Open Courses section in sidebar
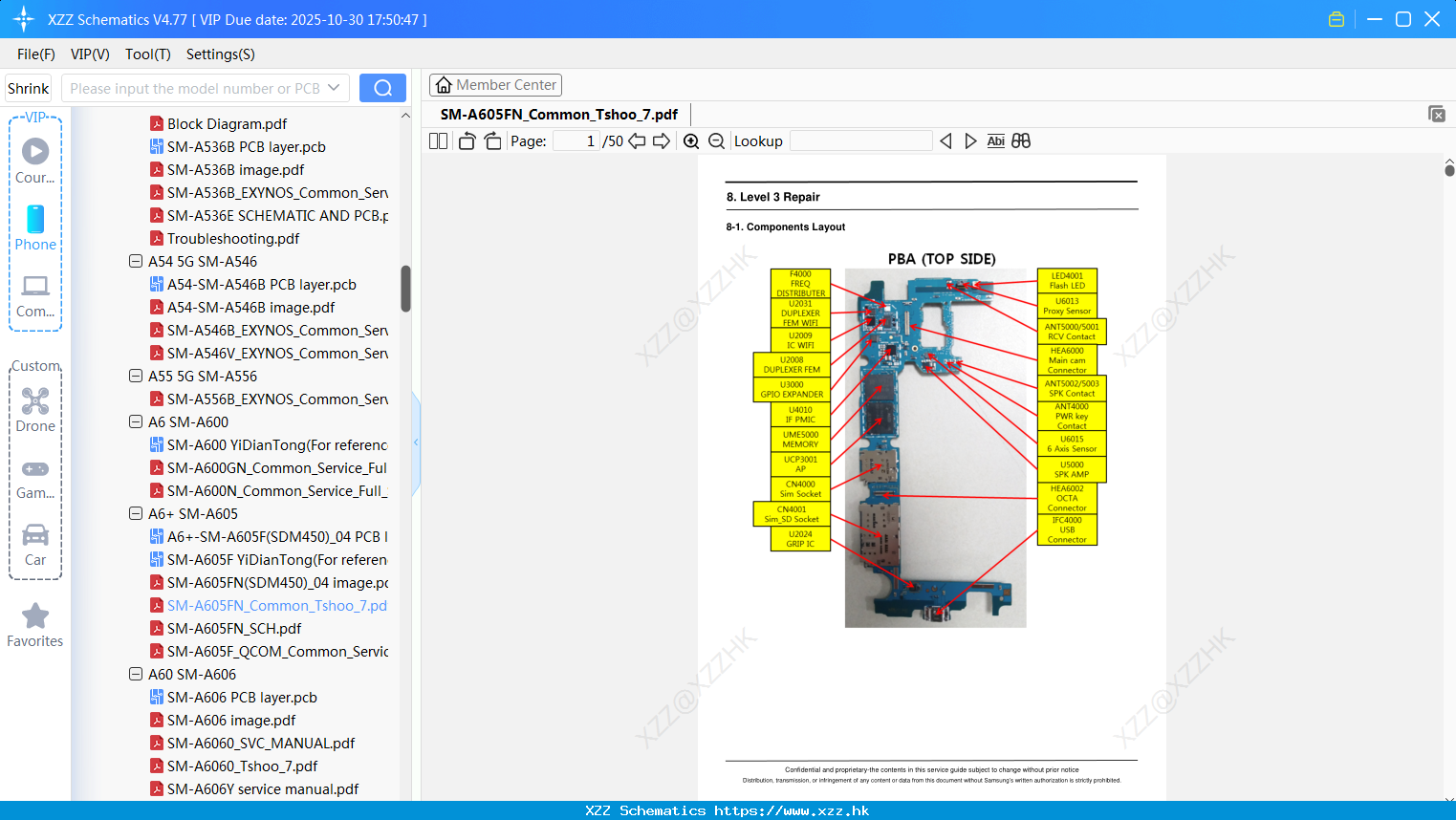The image size is (1456, 820). [x=35, y=161]
